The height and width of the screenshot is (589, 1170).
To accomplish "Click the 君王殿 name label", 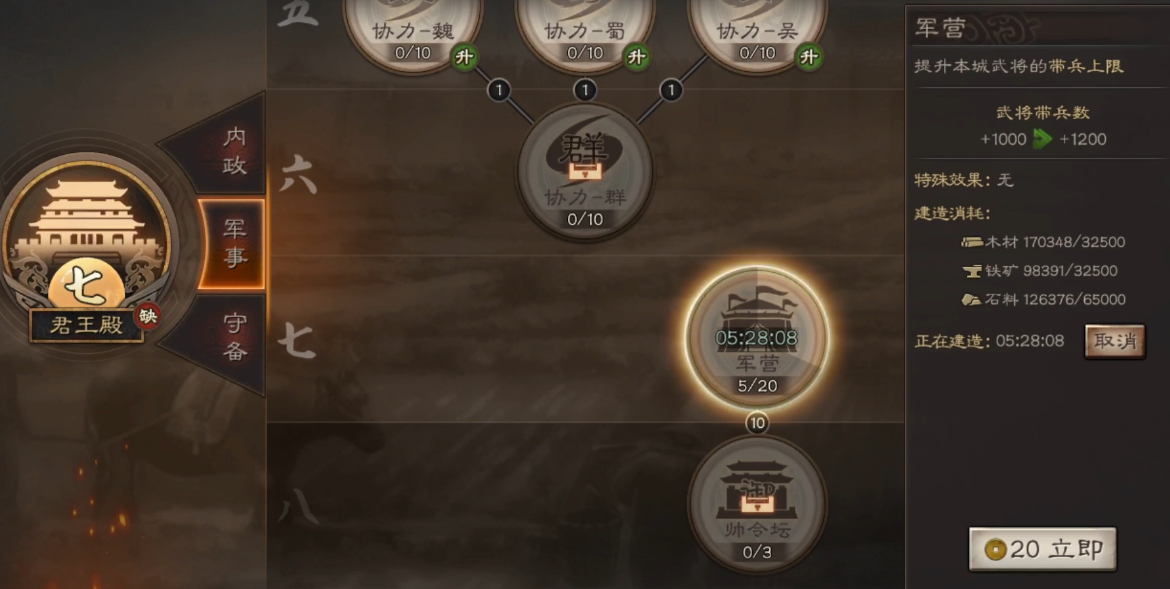I will pyautogui.click(x=87, y=326).
